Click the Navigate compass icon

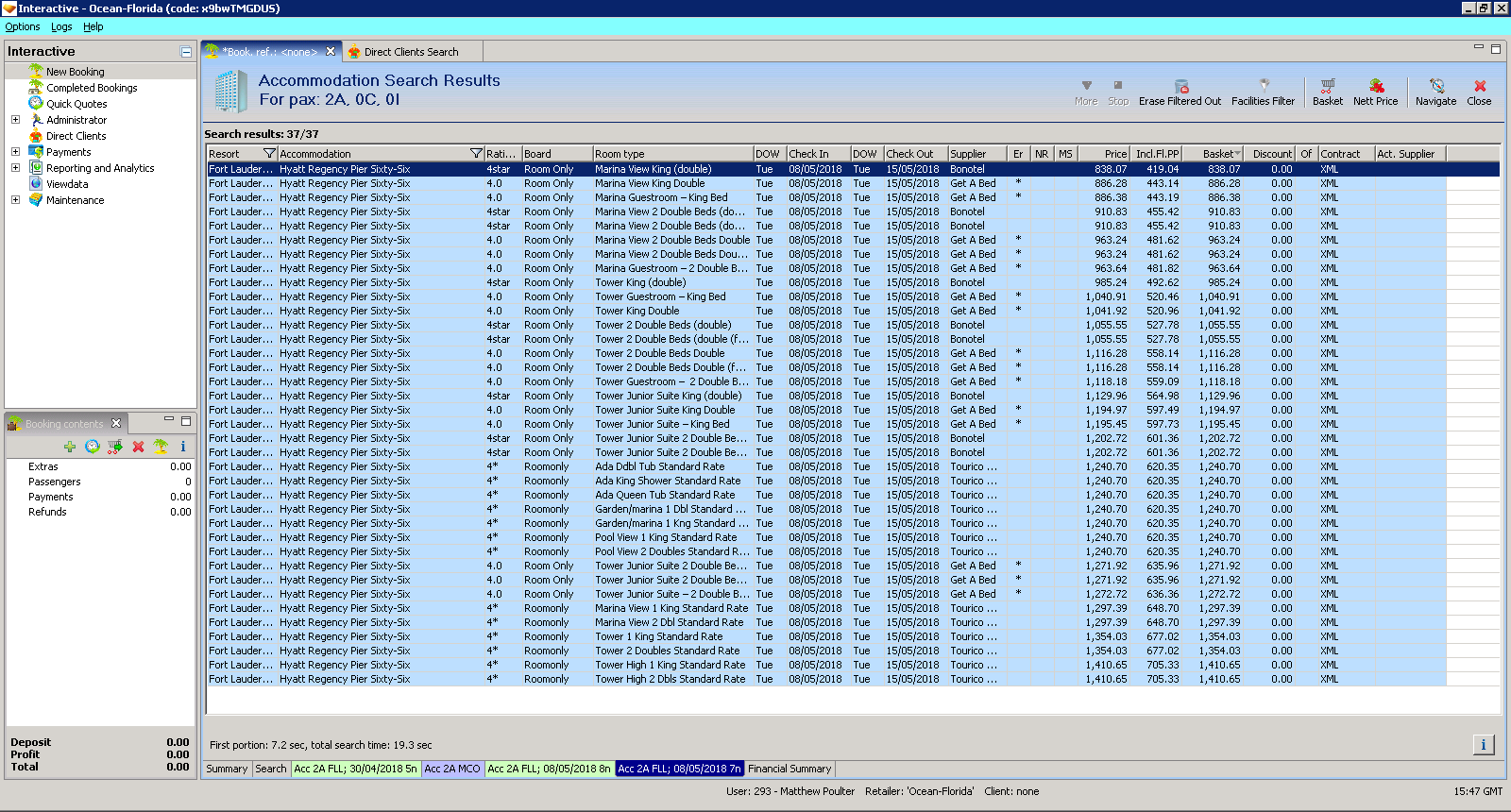pyautogui.click(x=1435, y=86)
